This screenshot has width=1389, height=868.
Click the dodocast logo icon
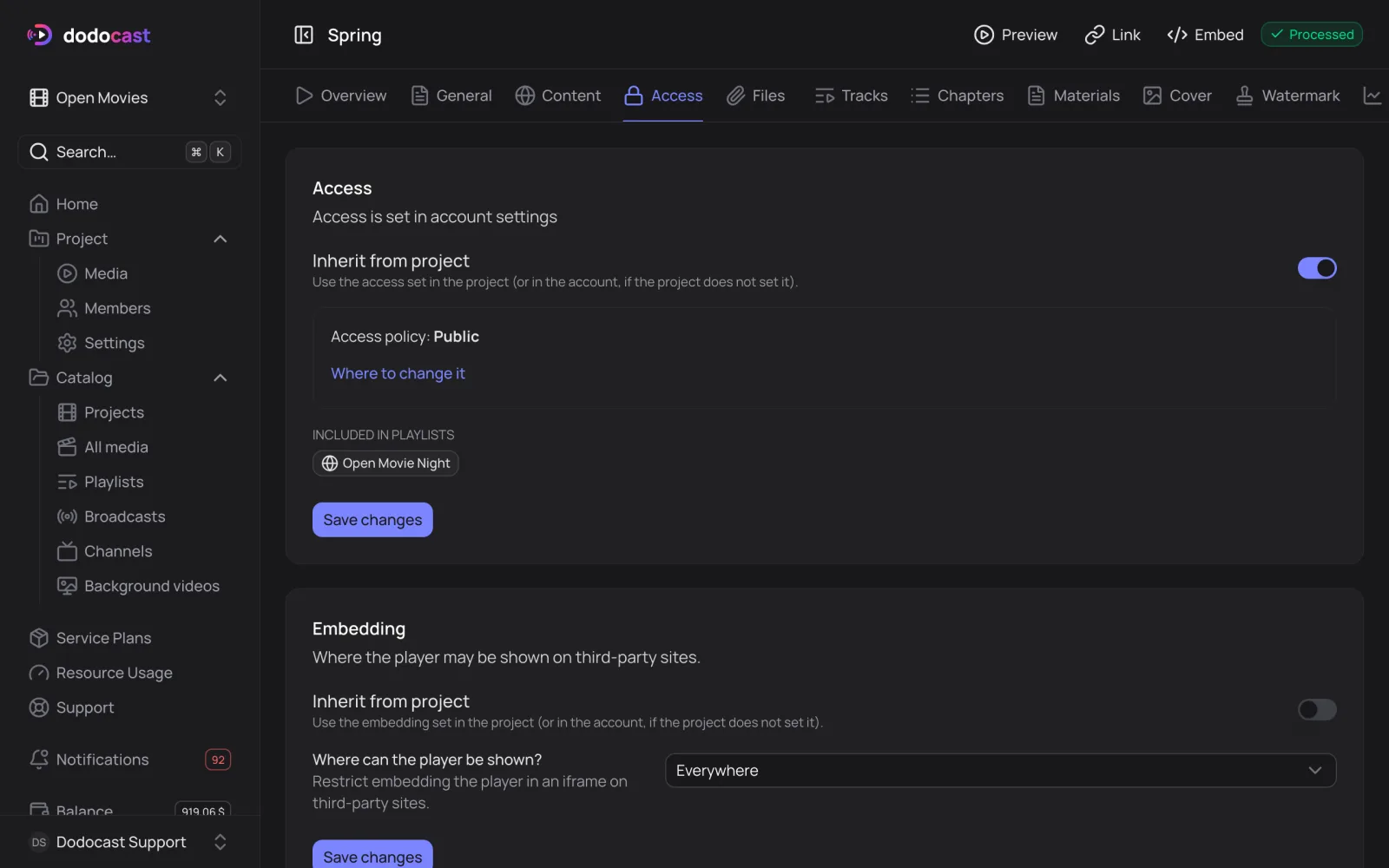point(39,35)
